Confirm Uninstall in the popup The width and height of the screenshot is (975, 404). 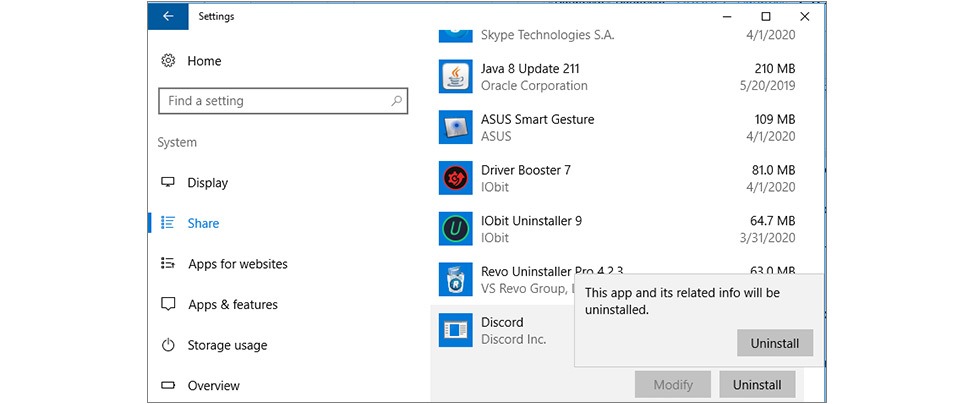pos(775,343)
